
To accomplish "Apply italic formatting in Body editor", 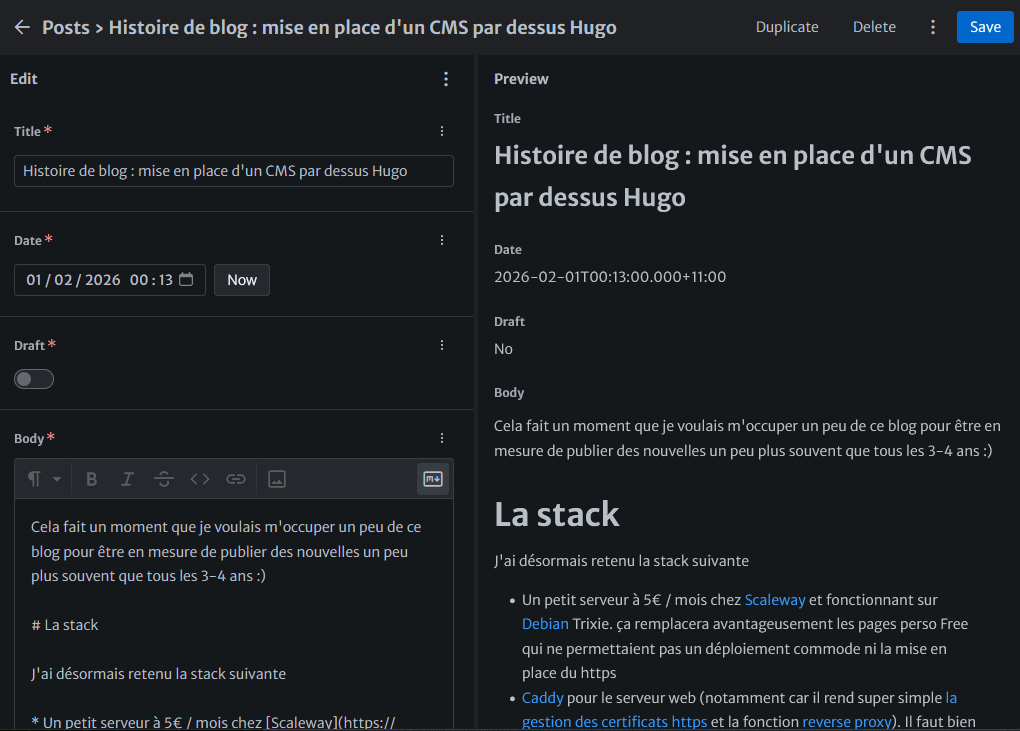I will coord(127,479).
